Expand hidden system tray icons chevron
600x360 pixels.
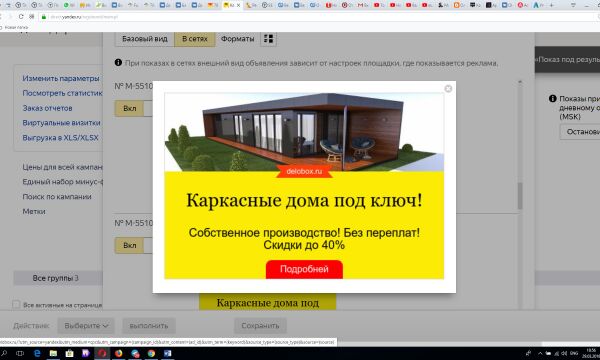[540, 353]
